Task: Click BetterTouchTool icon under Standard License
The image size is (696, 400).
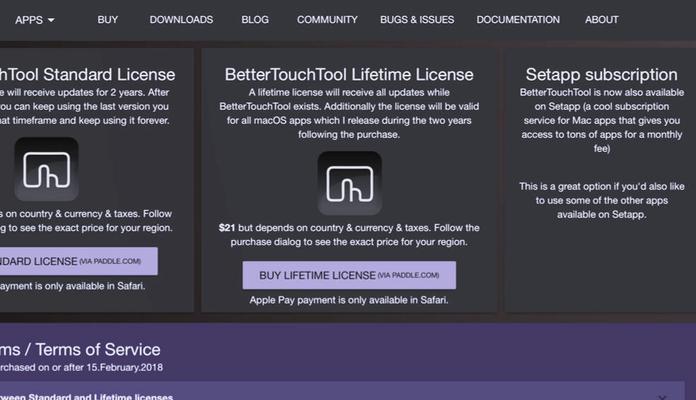Action: pyautogui.click(x=47, y=169)
